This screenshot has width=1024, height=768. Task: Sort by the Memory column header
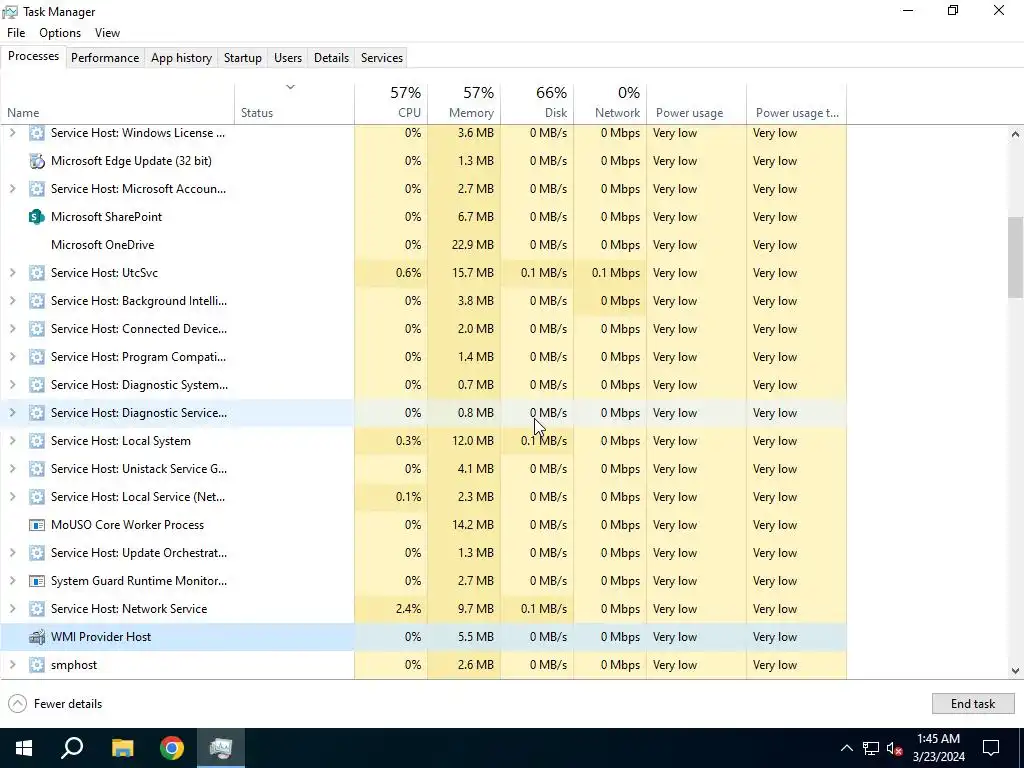[x=464, y=103]
